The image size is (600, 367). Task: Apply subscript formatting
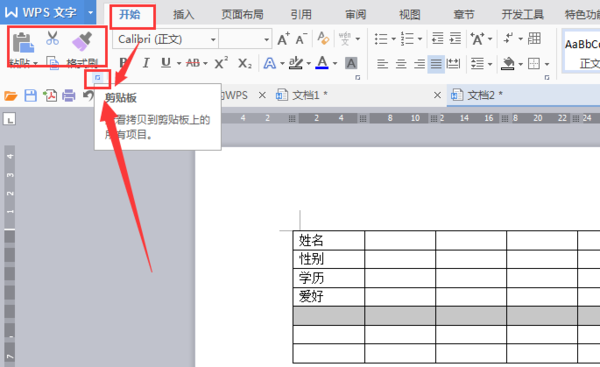245,63
